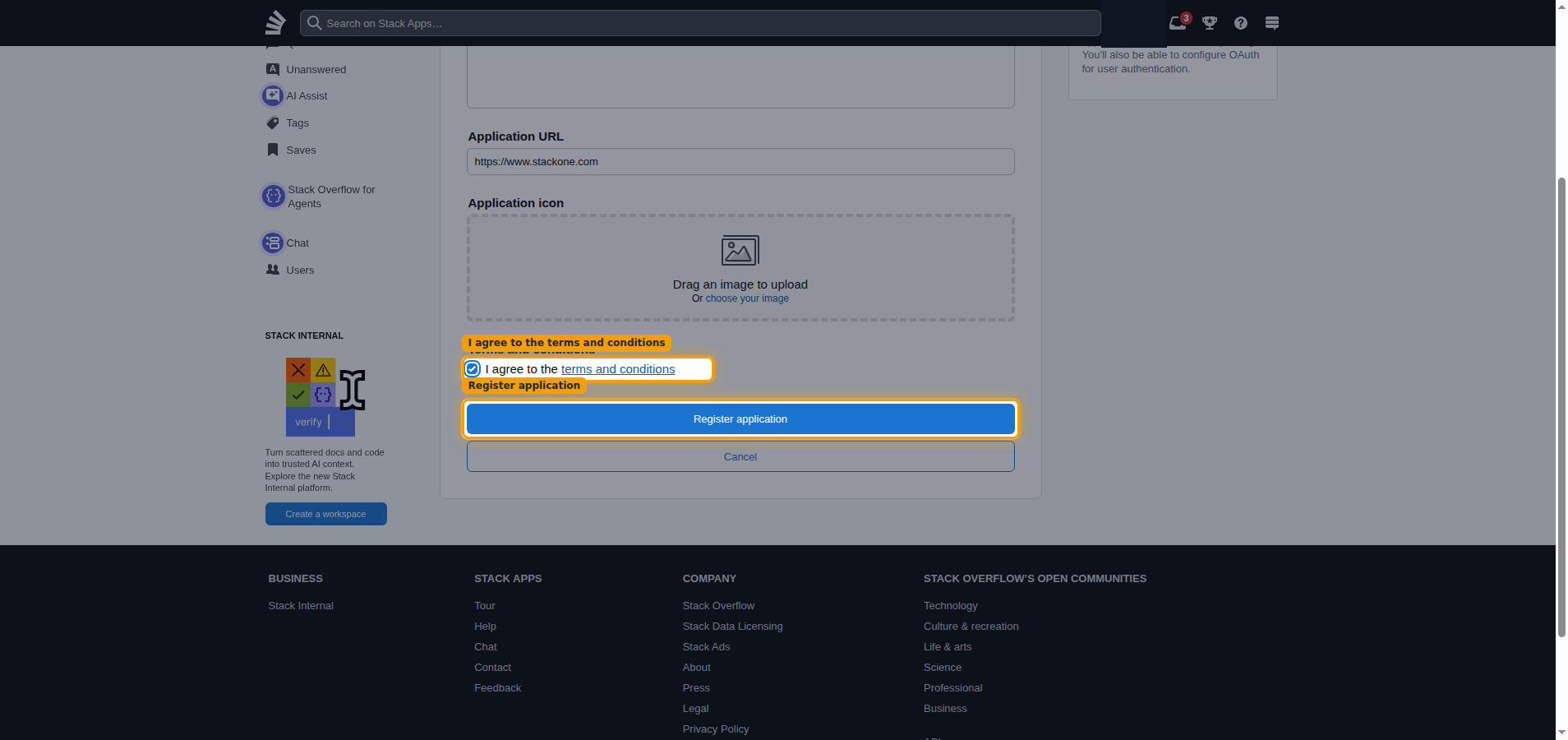Open AI Assist from sidebar
The image size is (1568, 740).
[307, 96]
